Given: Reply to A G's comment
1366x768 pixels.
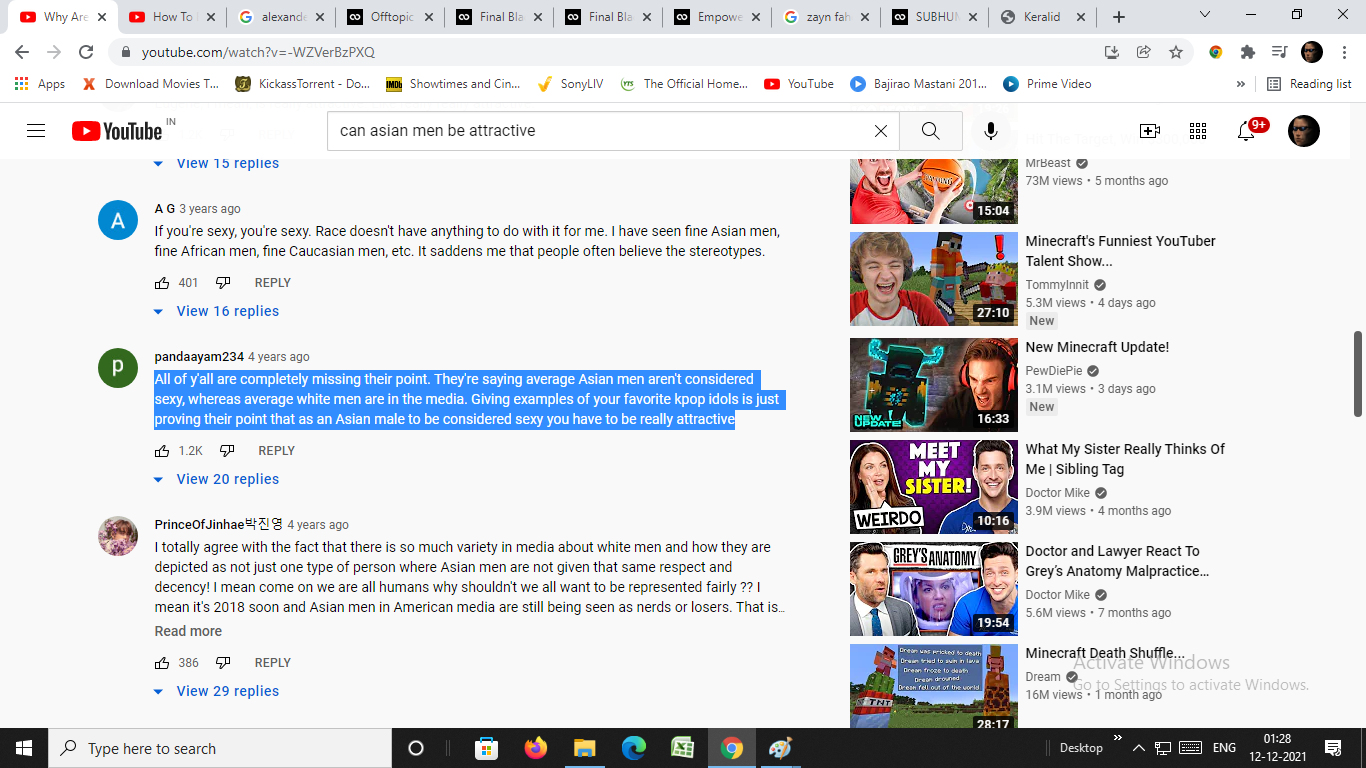Looking at the screenshot, I should point(272,283).
